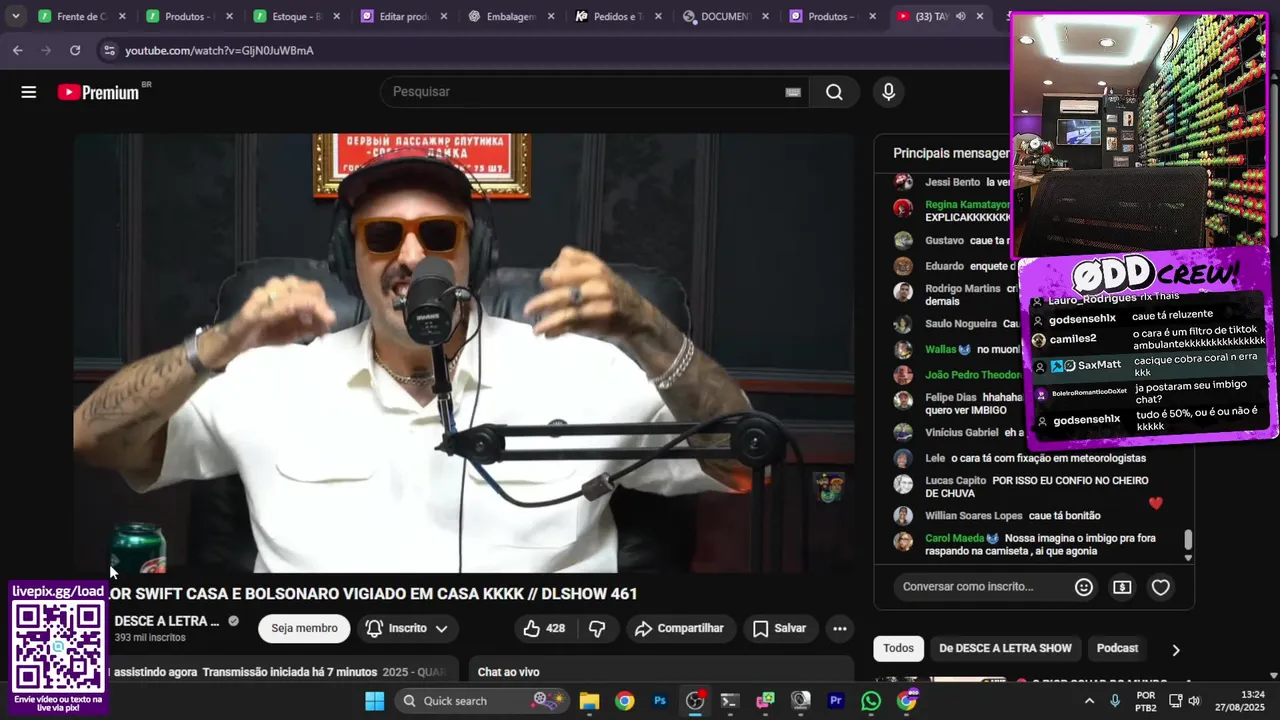
Task: Open Super Chat dollar icon in chat
Action: tap(1122, 587)
